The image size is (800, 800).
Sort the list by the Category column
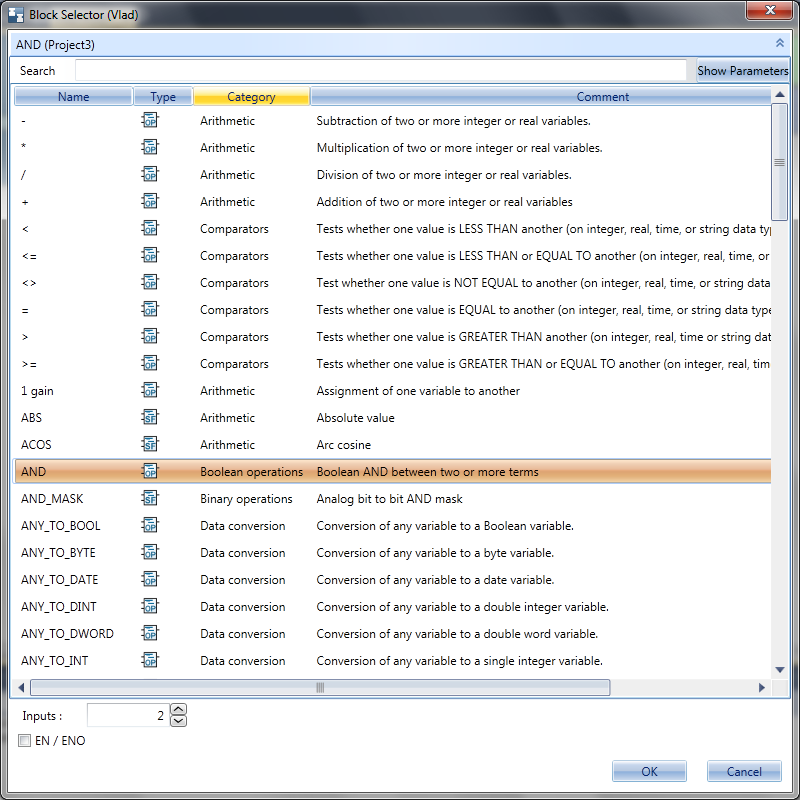252,96
